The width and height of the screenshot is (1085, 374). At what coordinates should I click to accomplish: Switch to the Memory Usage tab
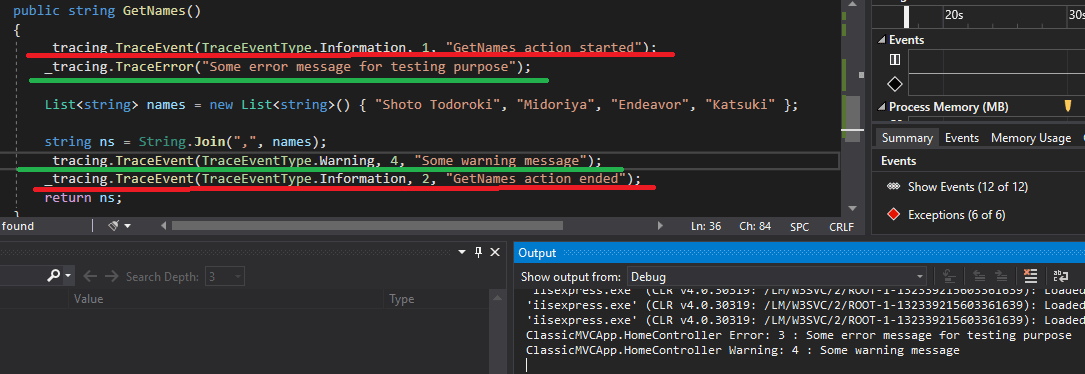pos(1031,138)
